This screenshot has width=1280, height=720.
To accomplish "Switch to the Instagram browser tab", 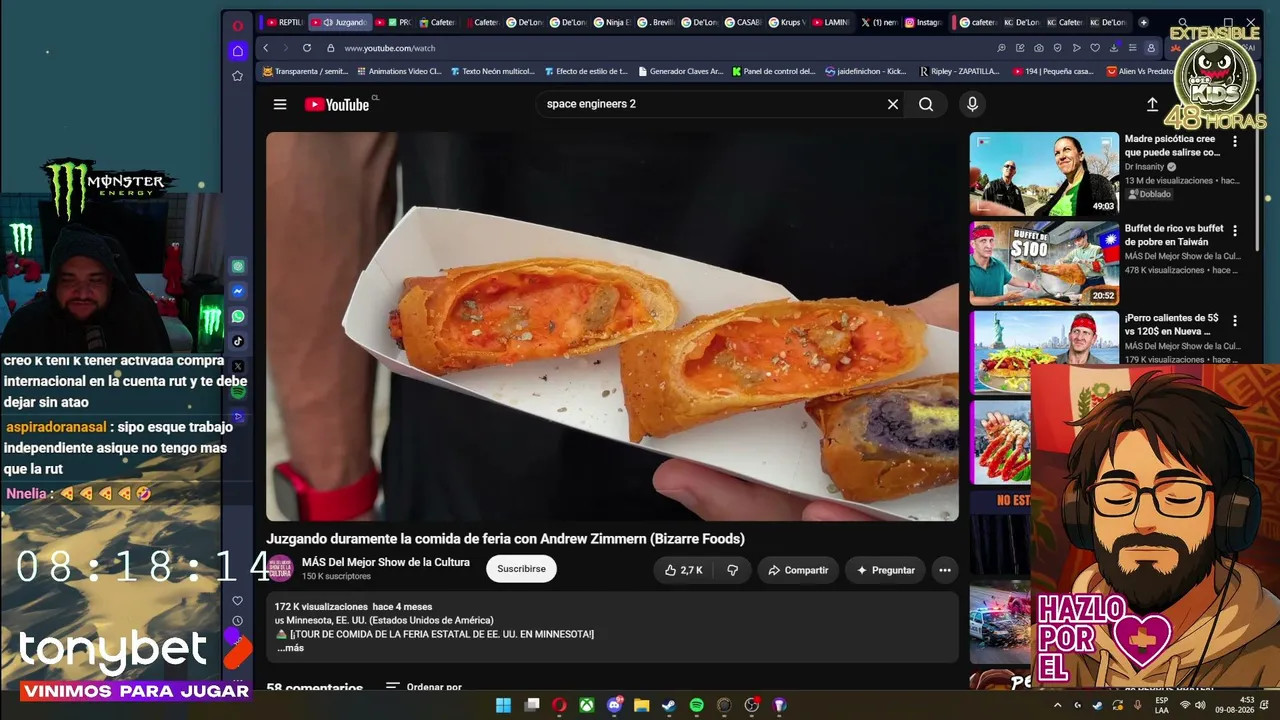I will point(924,22).
